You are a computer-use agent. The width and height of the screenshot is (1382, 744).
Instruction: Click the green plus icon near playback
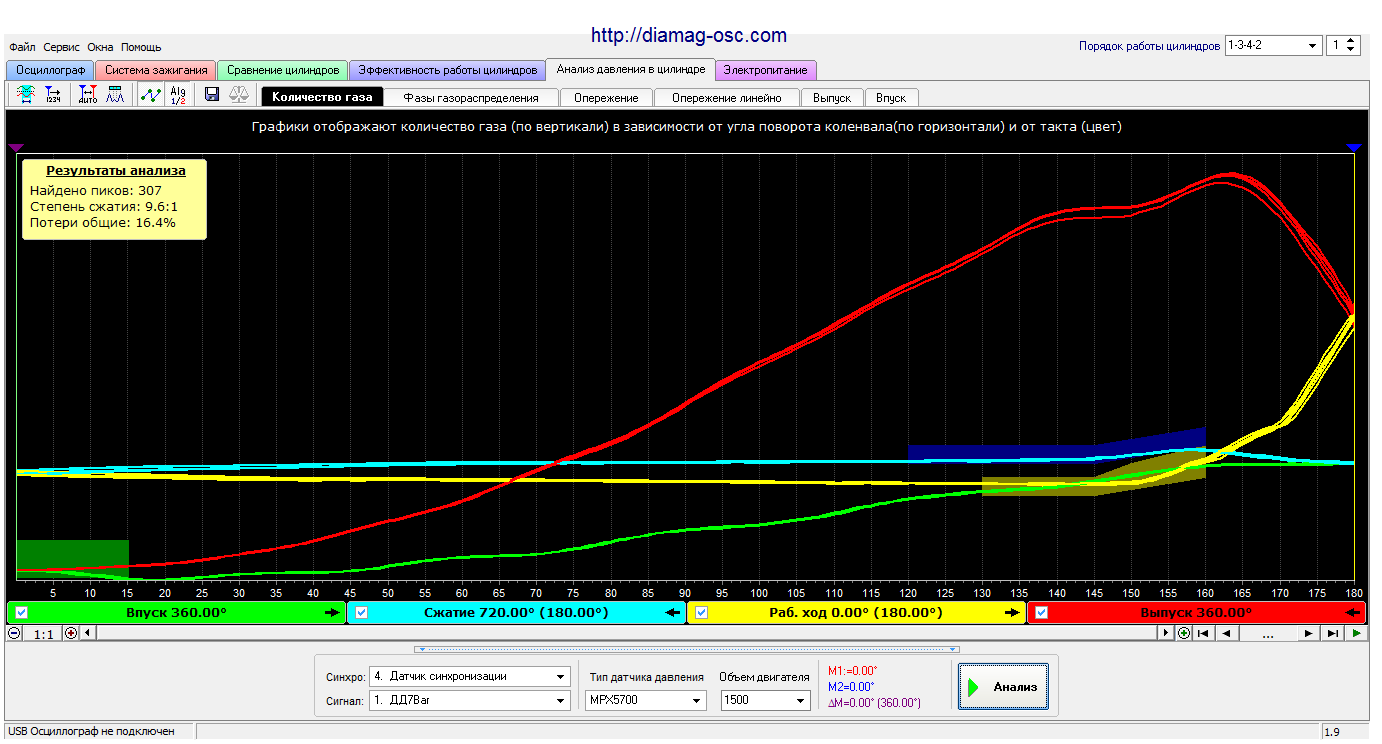coord(1184,633)
